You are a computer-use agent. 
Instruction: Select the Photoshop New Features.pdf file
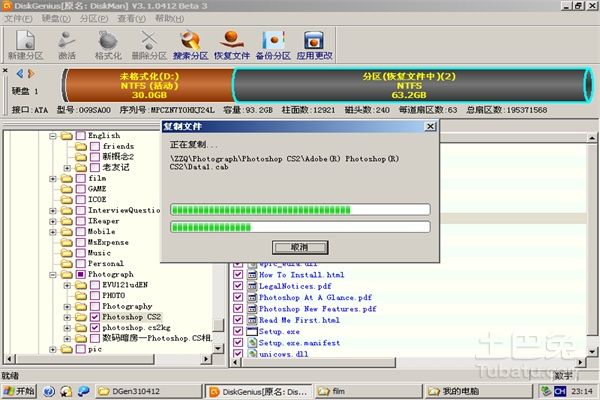click(317, 309)
